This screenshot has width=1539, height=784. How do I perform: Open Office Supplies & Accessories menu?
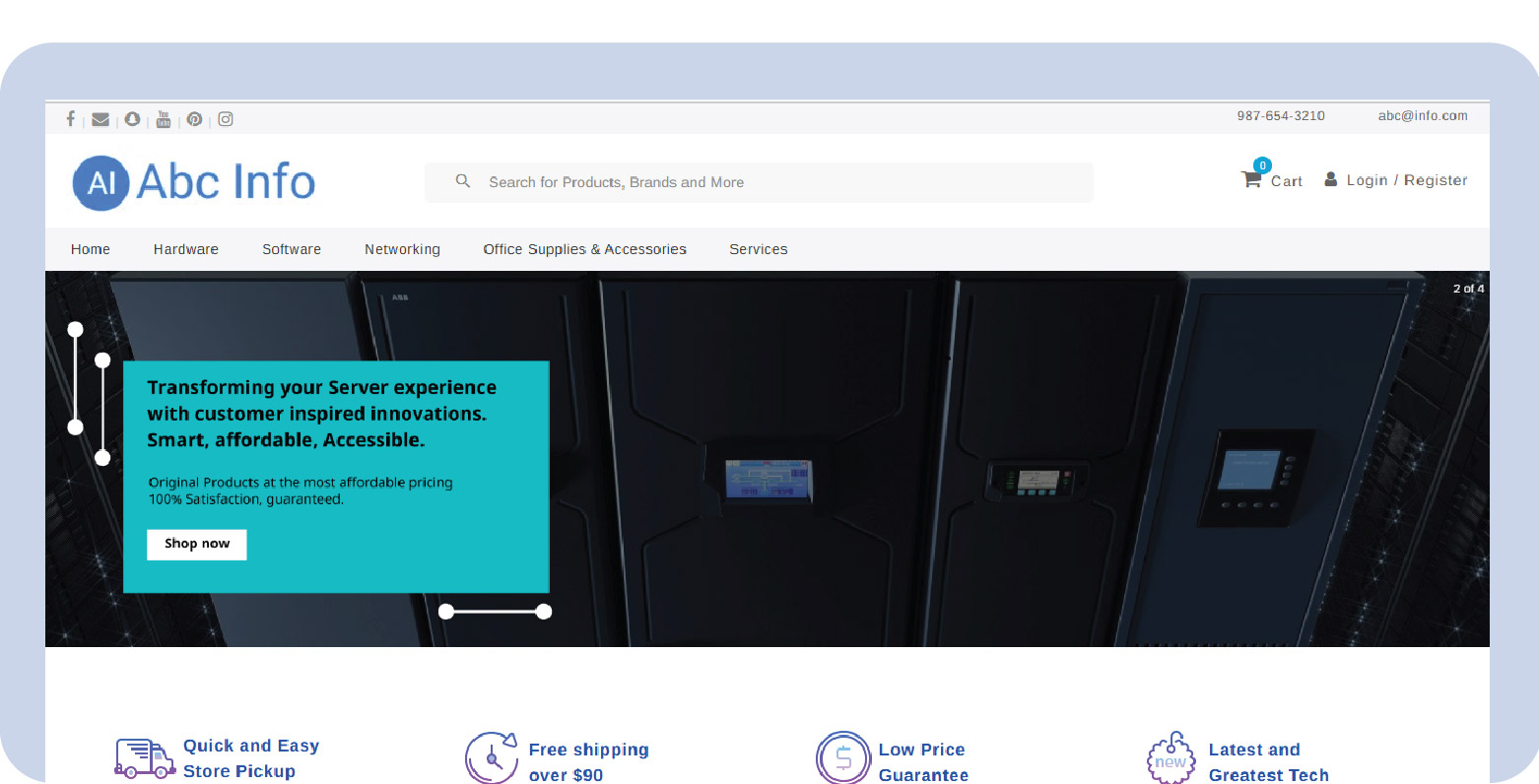584,249
